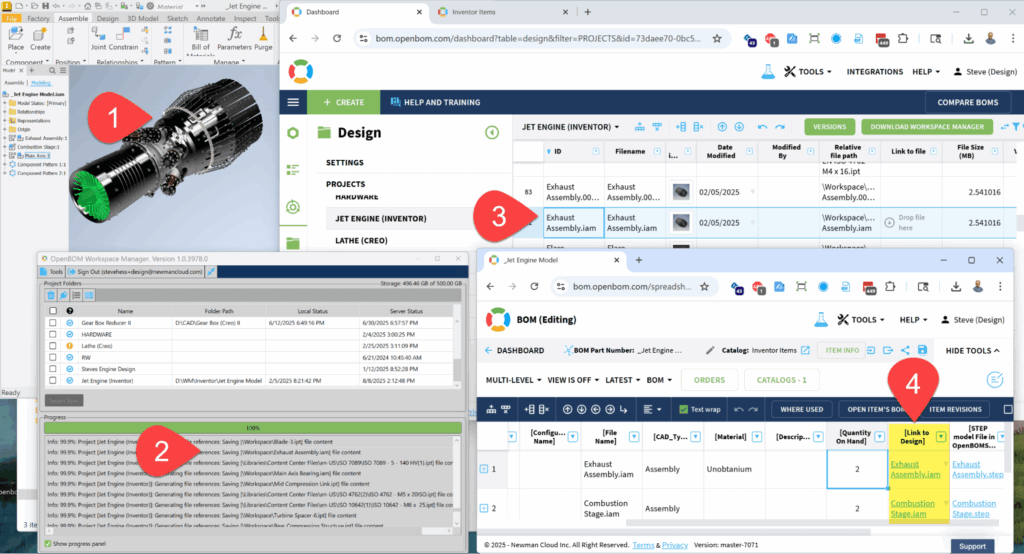Select LATHE (CREO) project in Dashboard sidebar

pos(361,240)
